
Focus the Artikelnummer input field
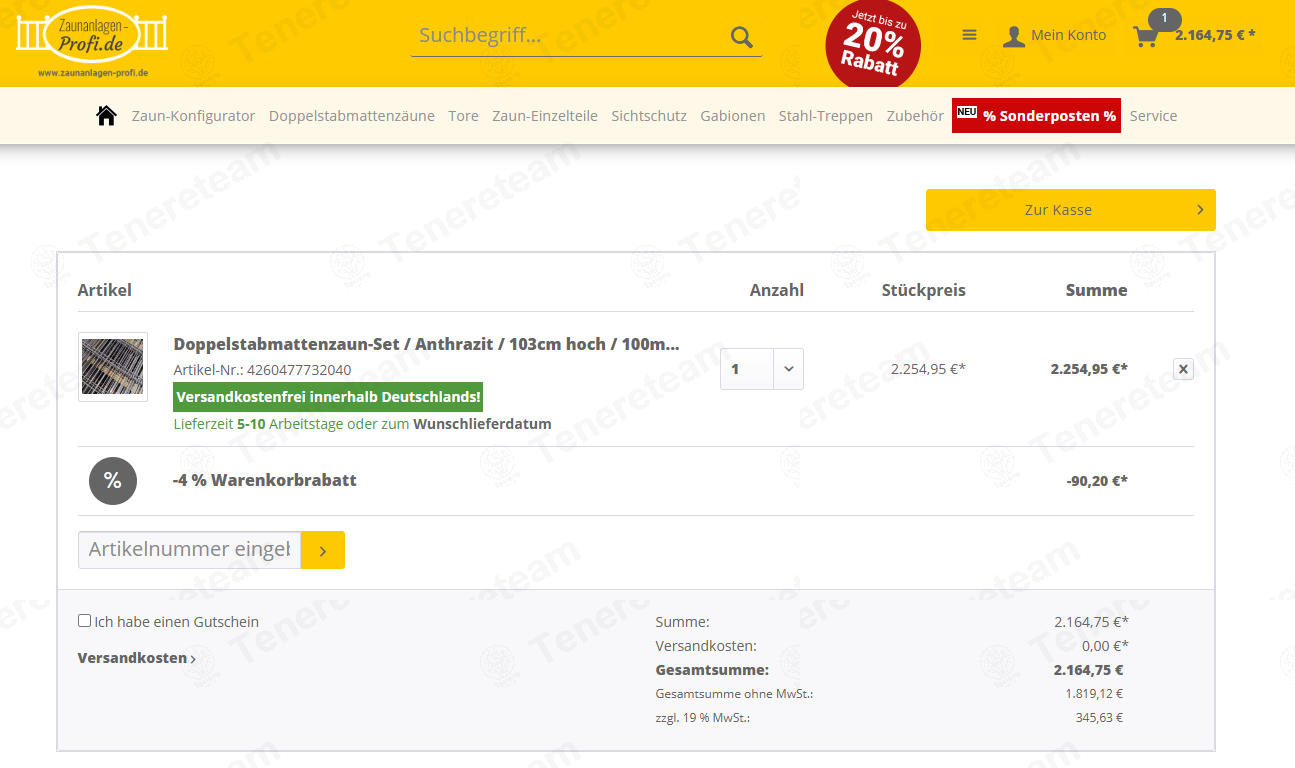pos(190,550)
